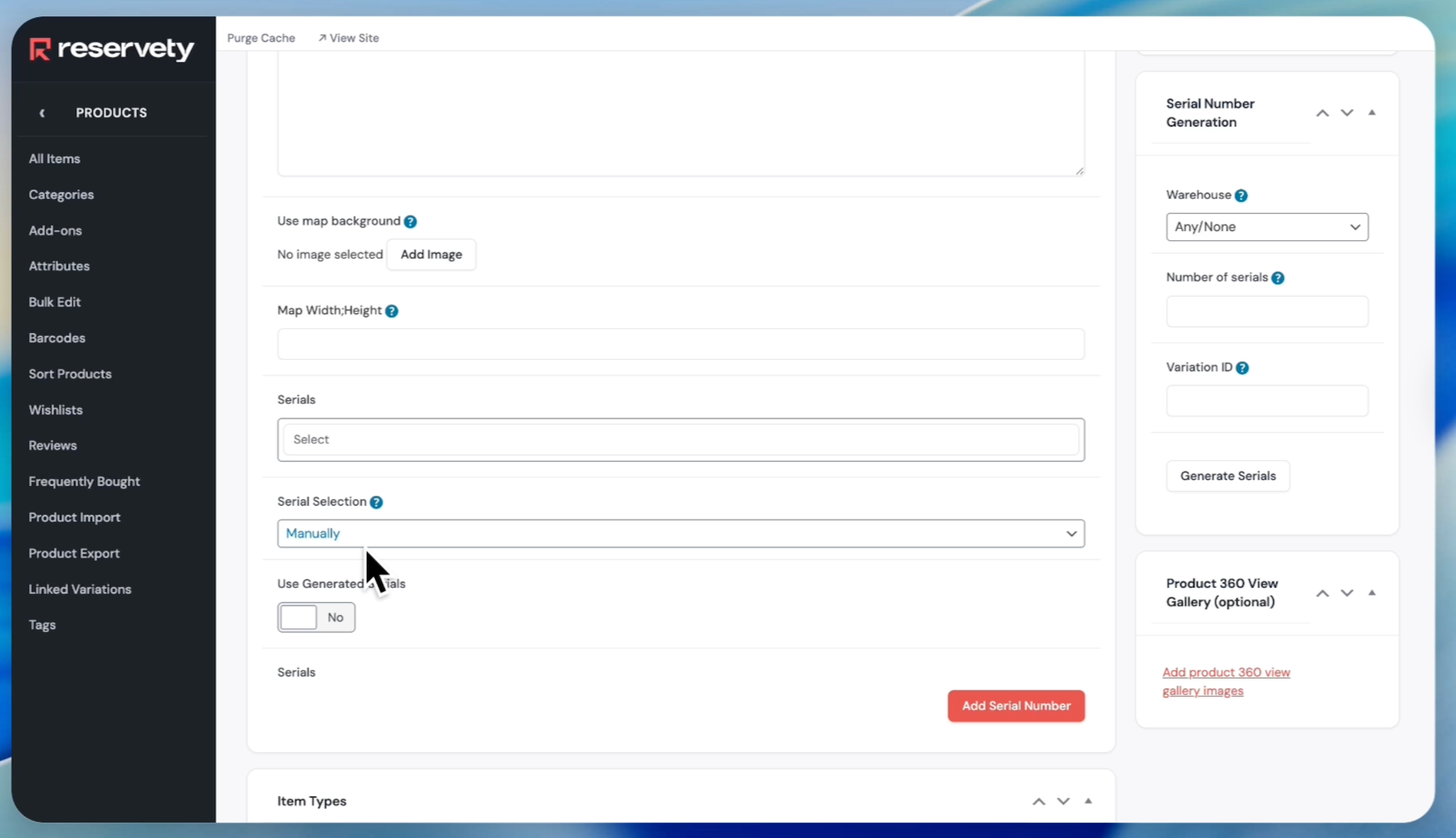Image resolution: width=1456 pixels, height=838 pixels.
Task: Click Variation ID help icon
Action: [x=1242, y=368]
